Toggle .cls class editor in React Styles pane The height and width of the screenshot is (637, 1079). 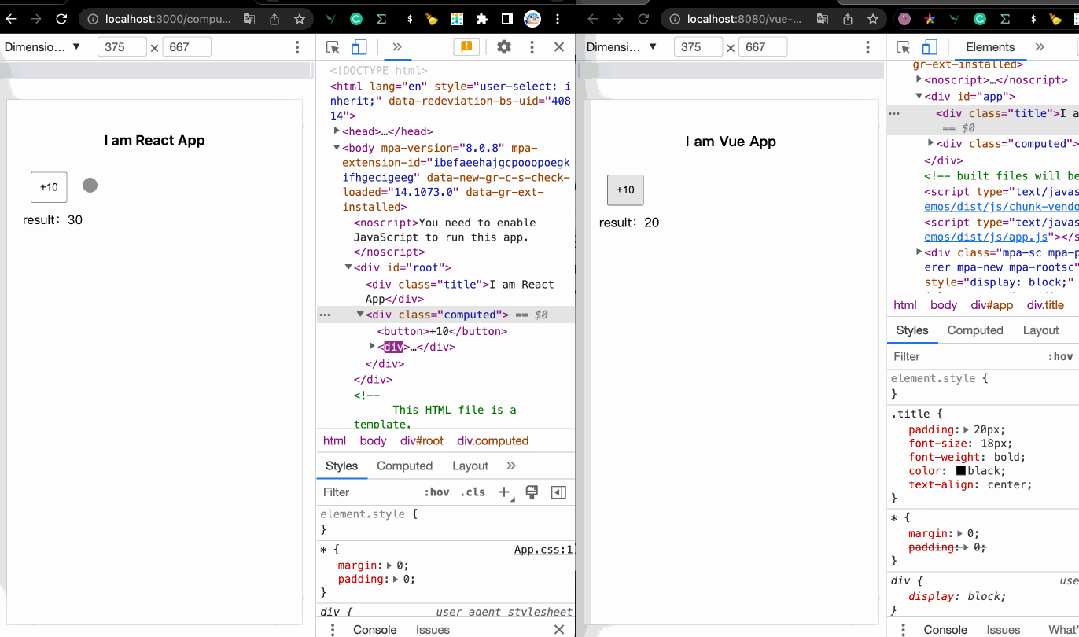(473, 492)
